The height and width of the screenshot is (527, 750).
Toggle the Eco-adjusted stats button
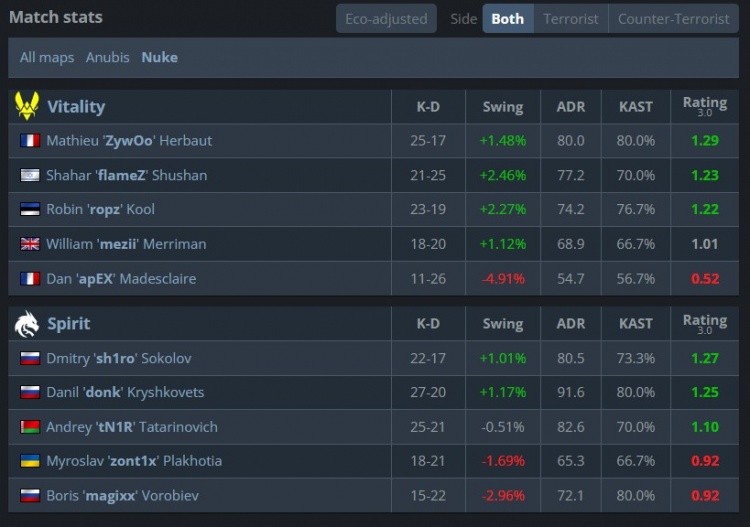click(386, 19)
